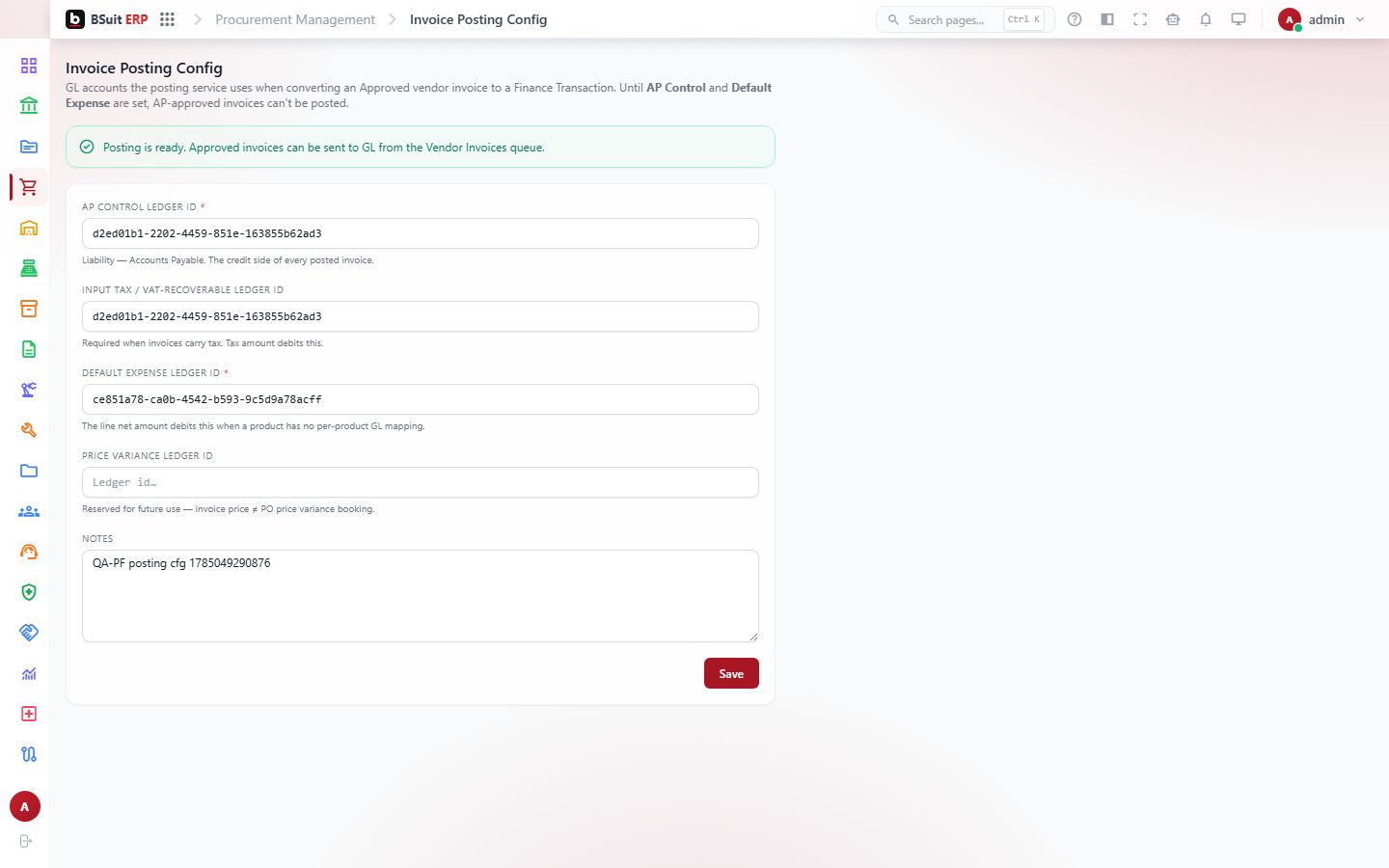Viewport: 1389px width, 868px height.
Task: Click the Procurement Management breadcrumb
Action: point(295,19)
